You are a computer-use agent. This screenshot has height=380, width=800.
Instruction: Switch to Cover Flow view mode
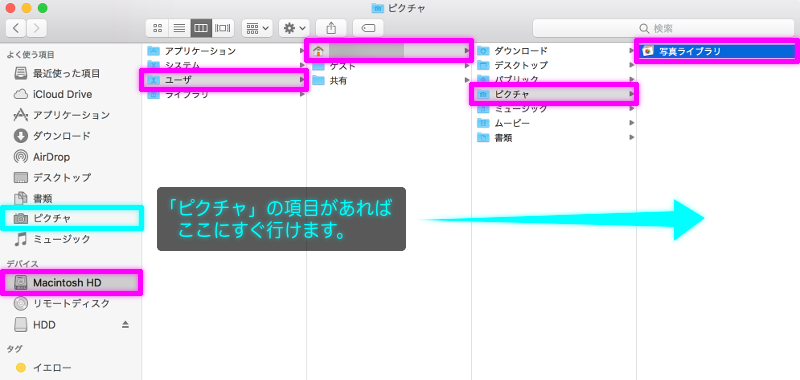pos(223,28)
